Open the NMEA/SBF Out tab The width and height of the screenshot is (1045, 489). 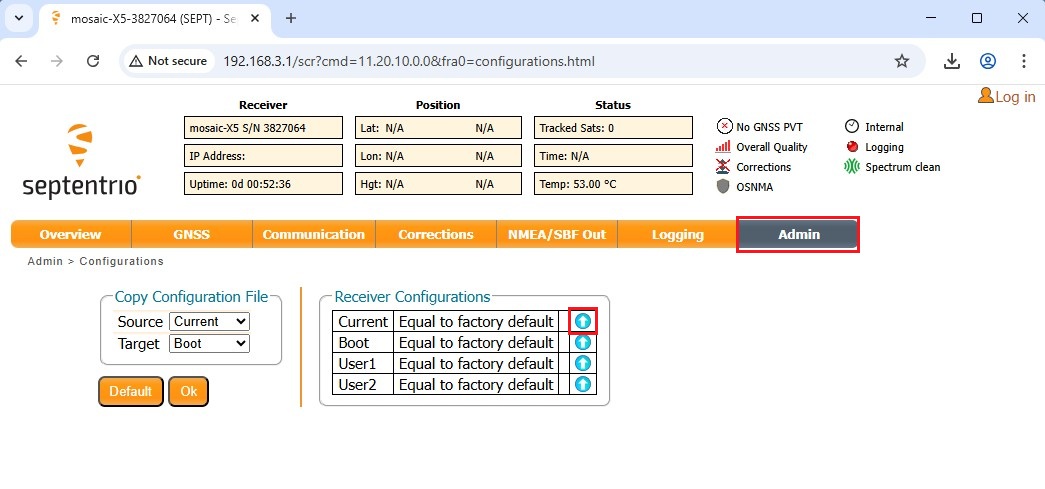click(556, 234)
